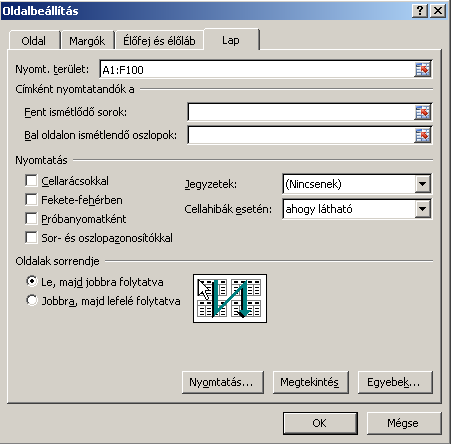Click the Nyomtatás... button

point(223,382)
